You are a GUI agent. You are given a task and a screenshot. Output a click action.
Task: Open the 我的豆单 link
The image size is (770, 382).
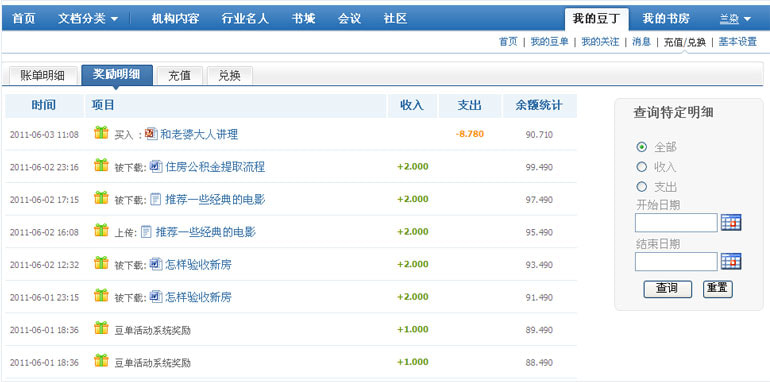[550, 42]
